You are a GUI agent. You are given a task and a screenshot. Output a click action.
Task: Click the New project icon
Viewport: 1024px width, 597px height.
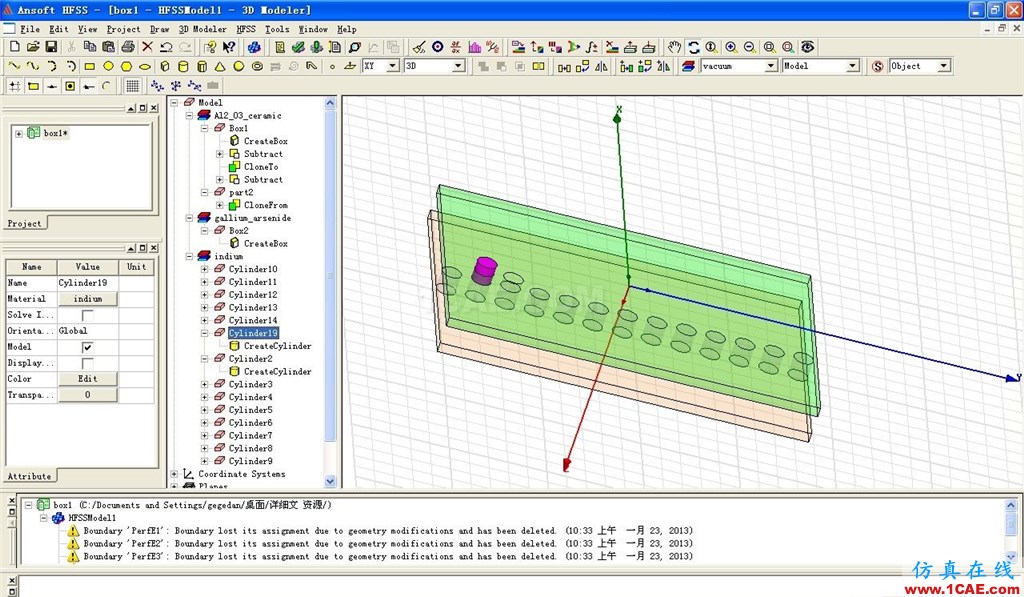pos(14,47)
